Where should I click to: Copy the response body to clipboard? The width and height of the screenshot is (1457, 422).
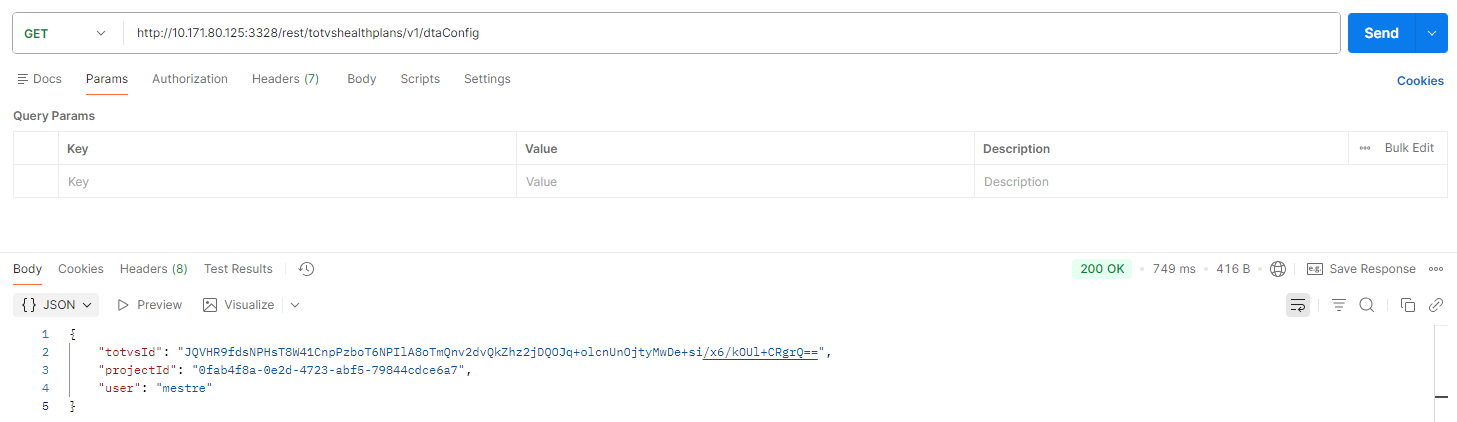click(x=1408, y=305)
